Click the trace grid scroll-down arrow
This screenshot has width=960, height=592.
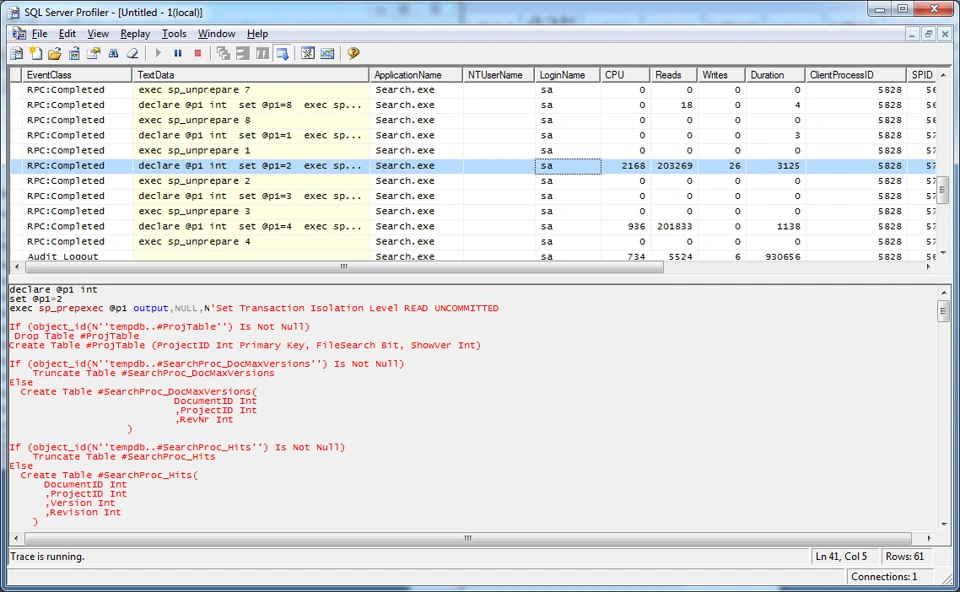[943, 253]
